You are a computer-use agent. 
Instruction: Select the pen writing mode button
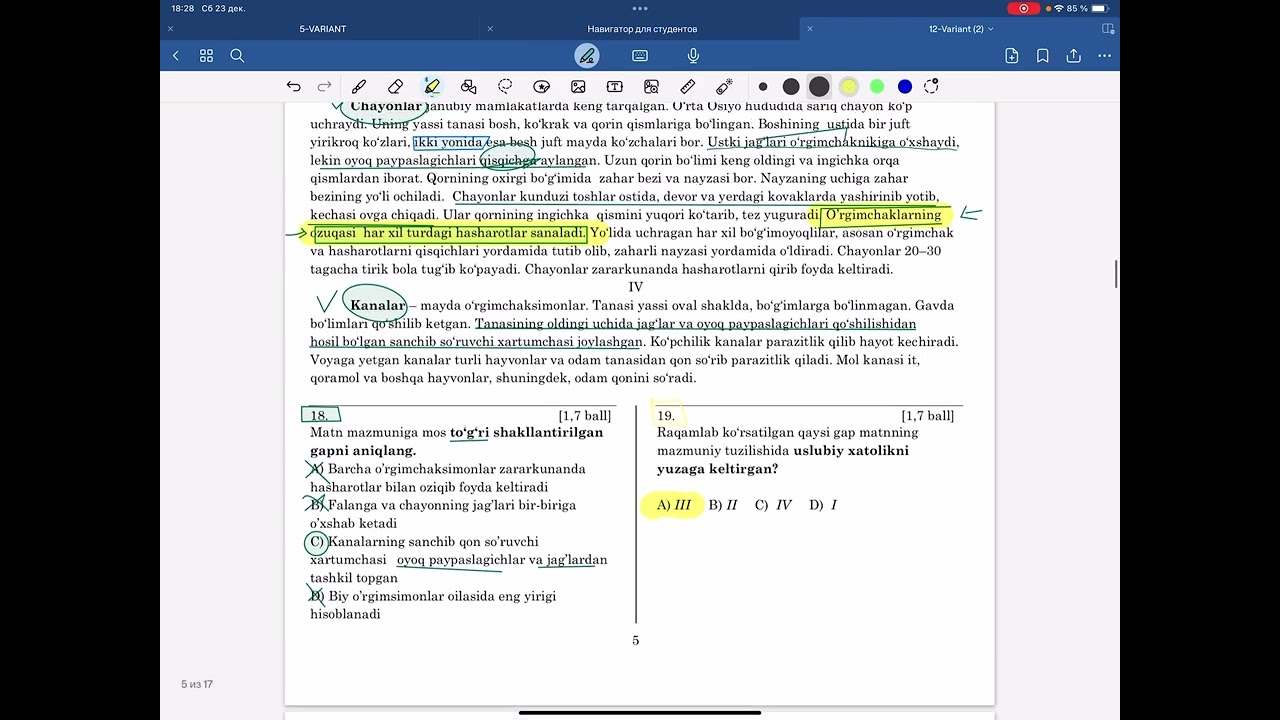[x=587, y=56]
